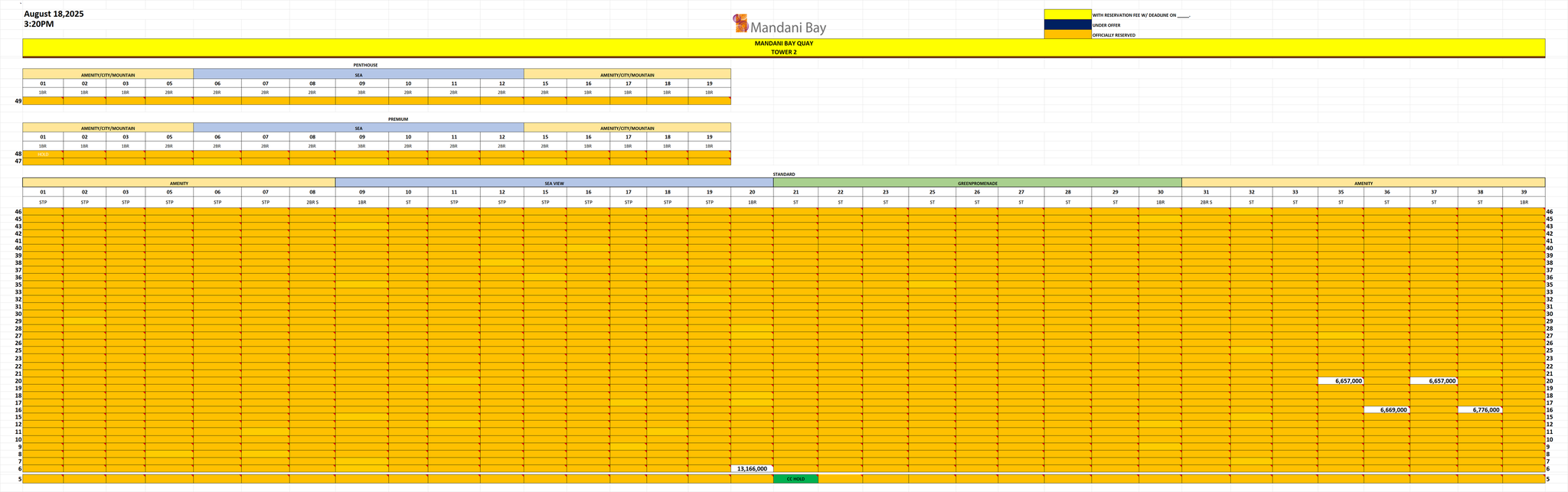Select the yellow reservation fee legend swatch
Screen dimensions: 1568x492
pos(1067,15)
